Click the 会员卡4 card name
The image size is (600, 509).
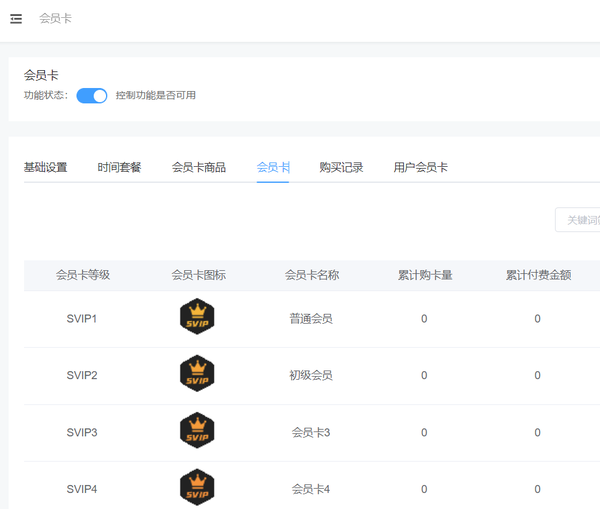[x=311, y=489]
